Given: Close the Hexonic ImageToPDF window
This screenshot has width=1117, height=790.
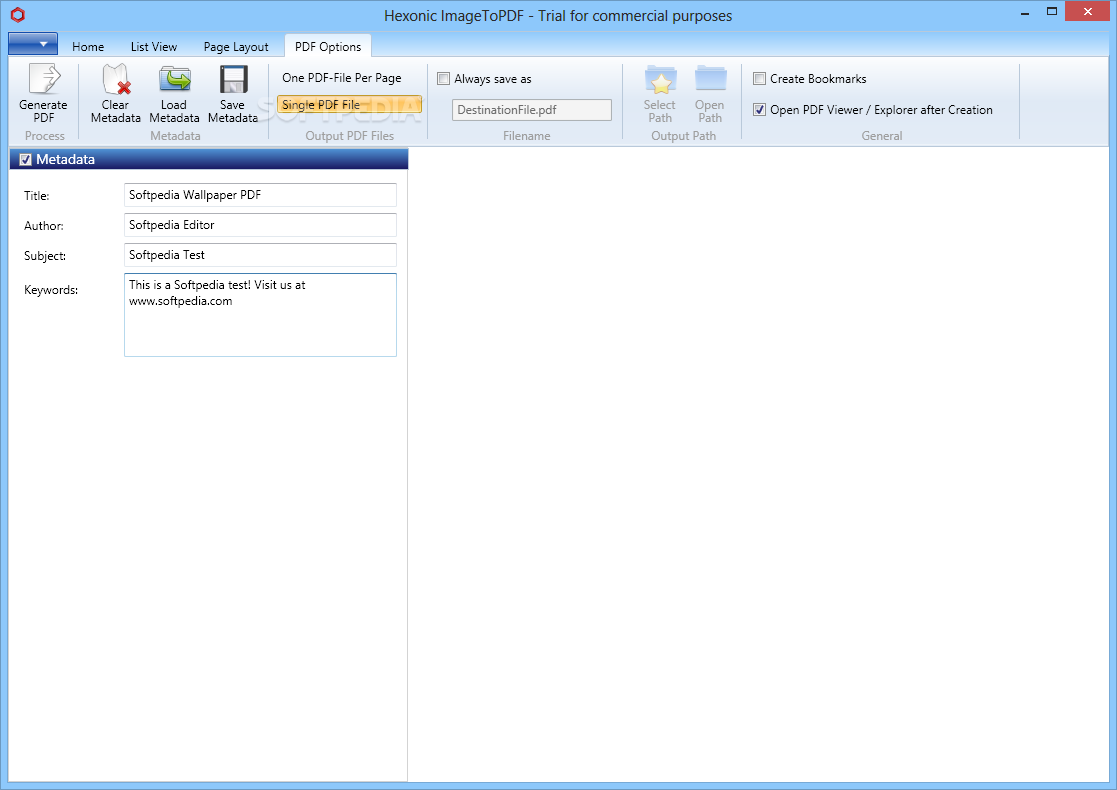Looking at the screenshot, I should pyautogui.click(x=1088, y=11).
